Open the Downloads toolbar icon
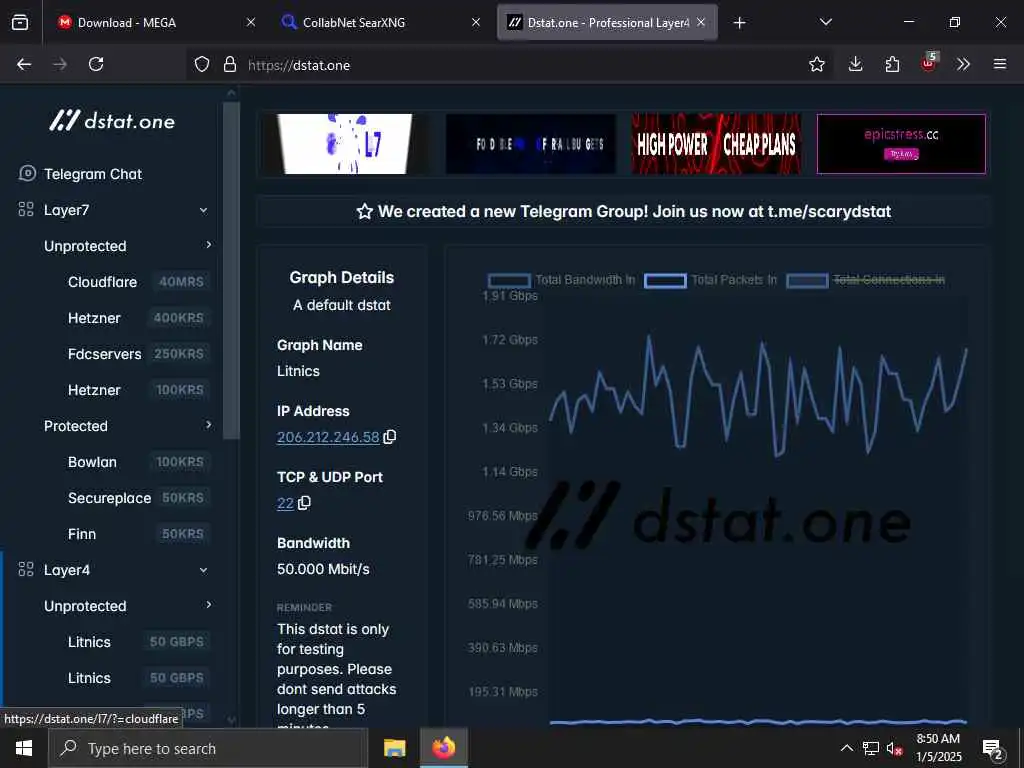 pos(856,64)
